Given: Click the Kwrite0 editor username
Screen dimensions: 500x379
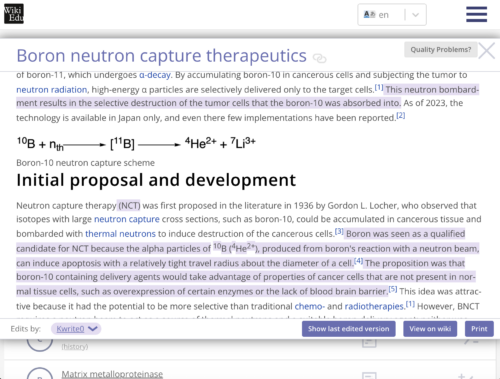Looking at the screenshot, I should [x=70, y=329].
